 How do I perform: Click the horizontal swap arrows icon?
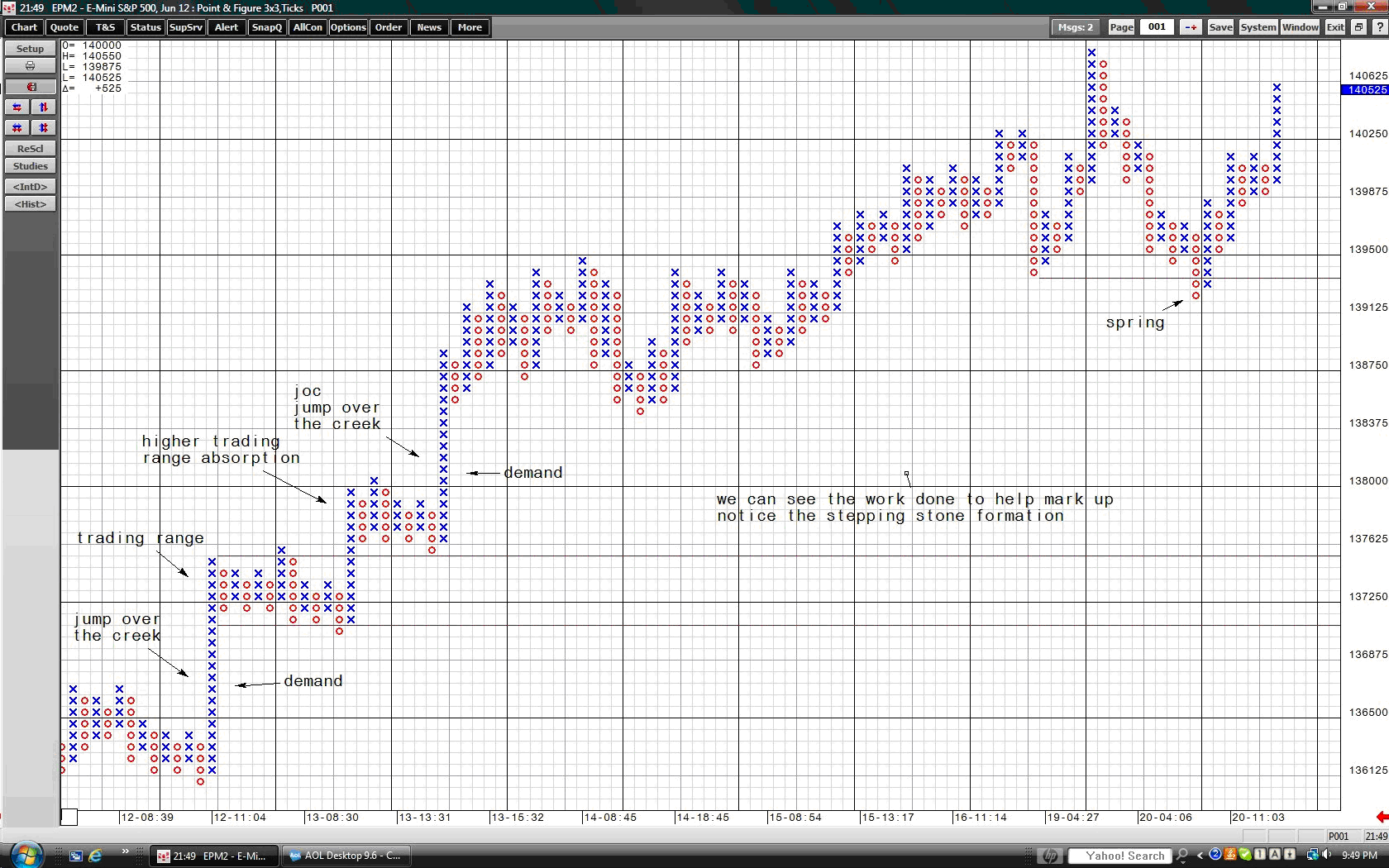pyautogui.click(x=17, y=107)
